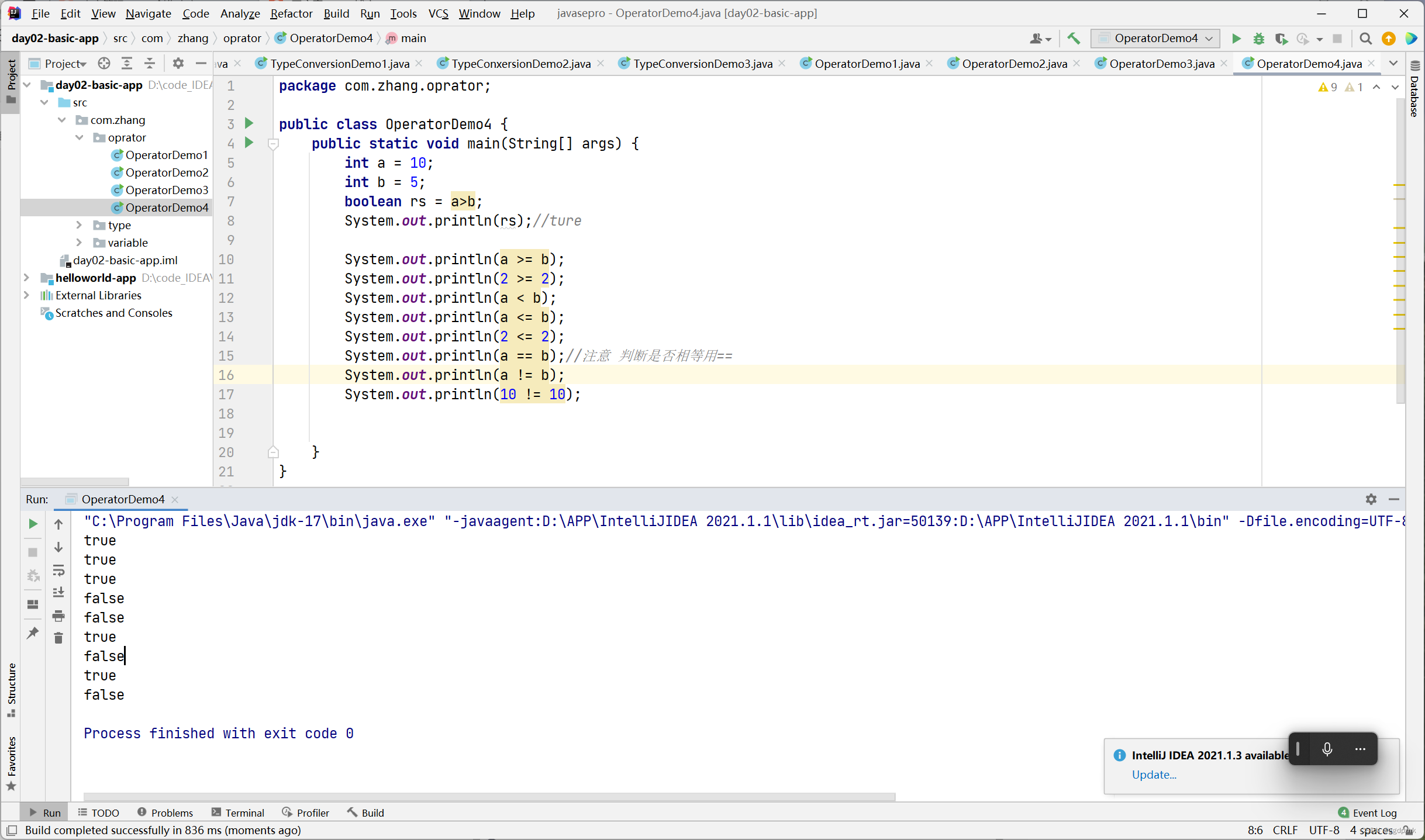Collapse the oprator package
The width and height of the screenshot is (1425, 840).
[x=80, y=138]
